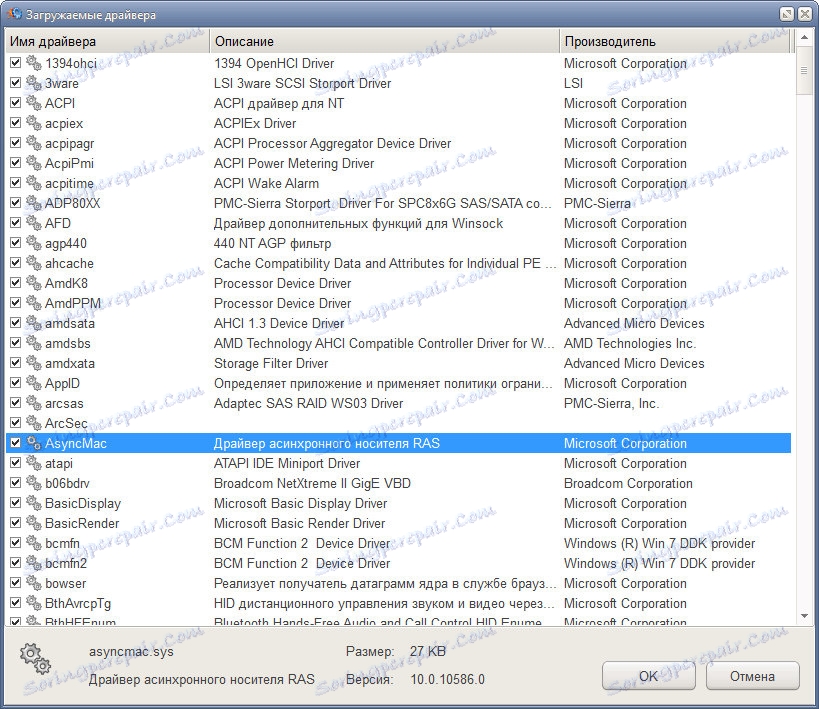Click the version value 10.0.10586.0
The width and height of the screenshot is (819, 709).
point(448,679)
